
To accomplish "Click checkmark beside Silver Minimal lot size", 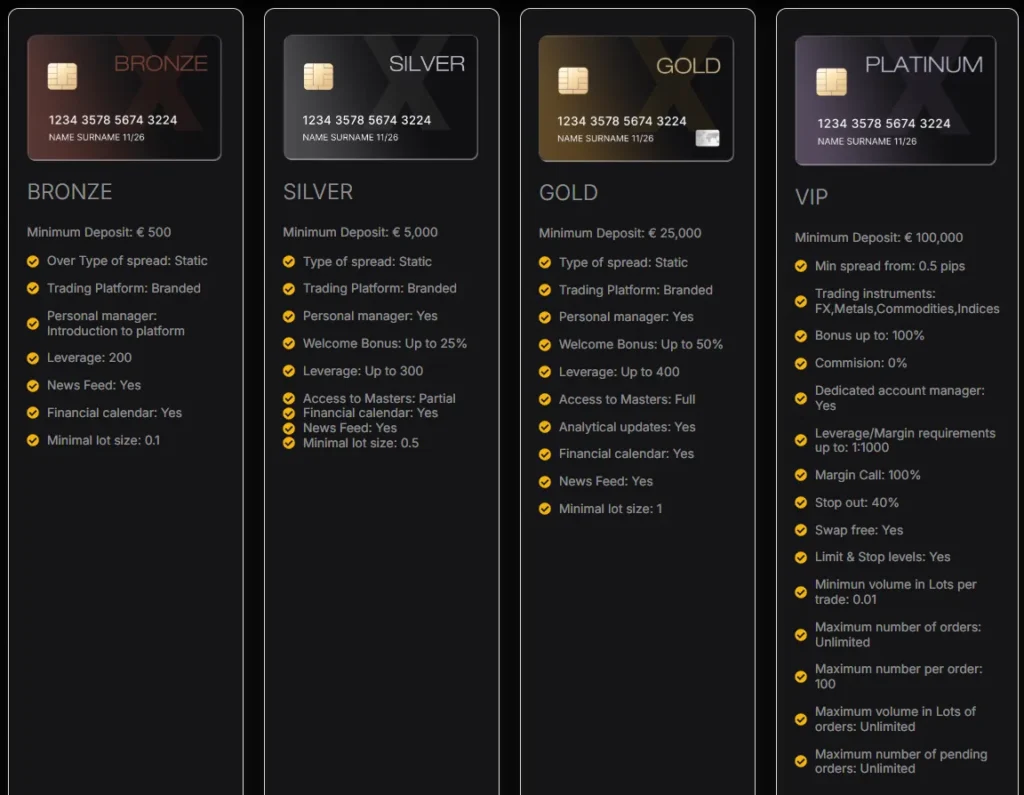I will 289,443.
